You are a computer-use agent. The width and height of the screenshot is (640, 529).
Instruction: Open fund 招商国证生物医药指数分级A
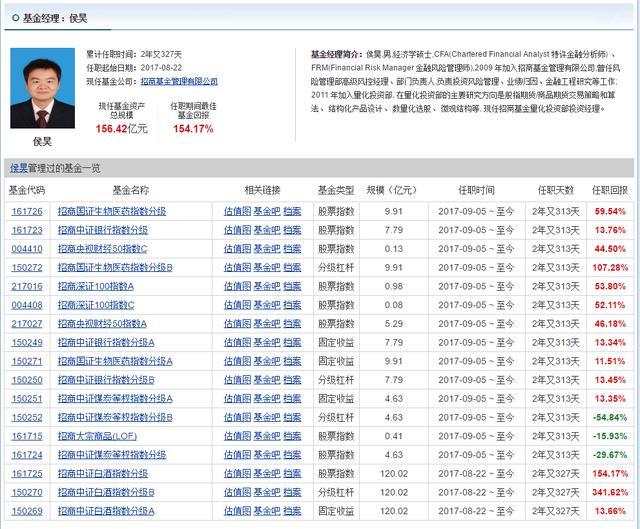click(115, 362)
